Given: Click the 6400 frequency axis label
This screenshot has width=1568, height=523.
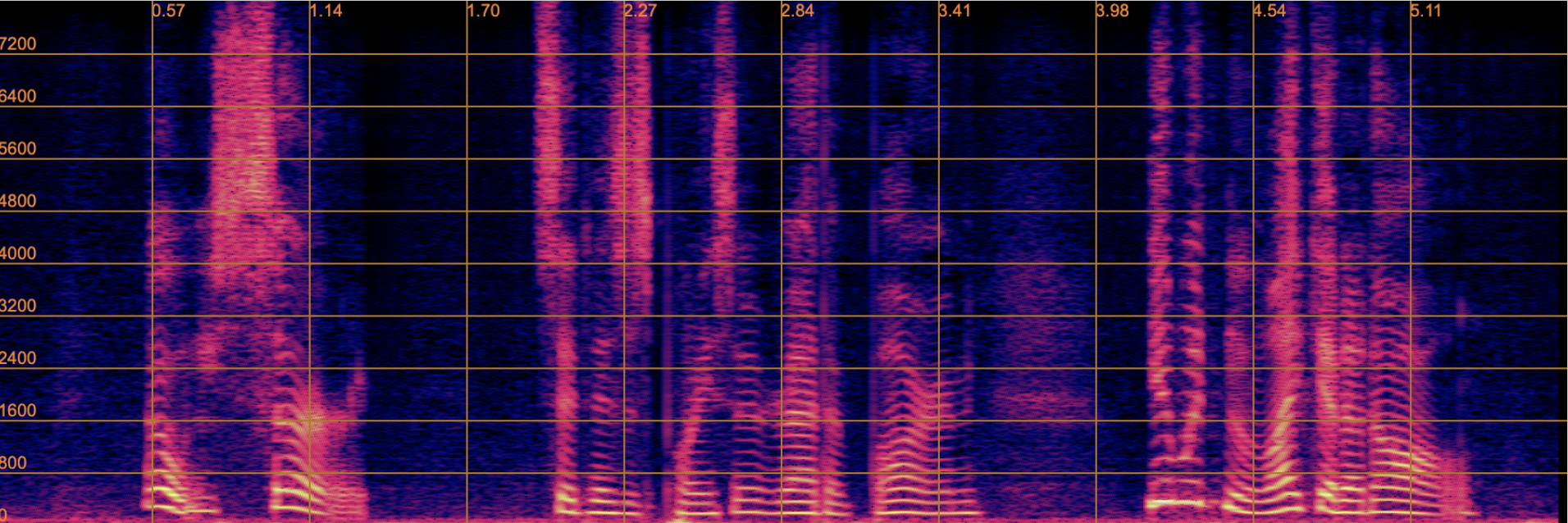Looking at the screenshot, I should [x=18, y=97].
